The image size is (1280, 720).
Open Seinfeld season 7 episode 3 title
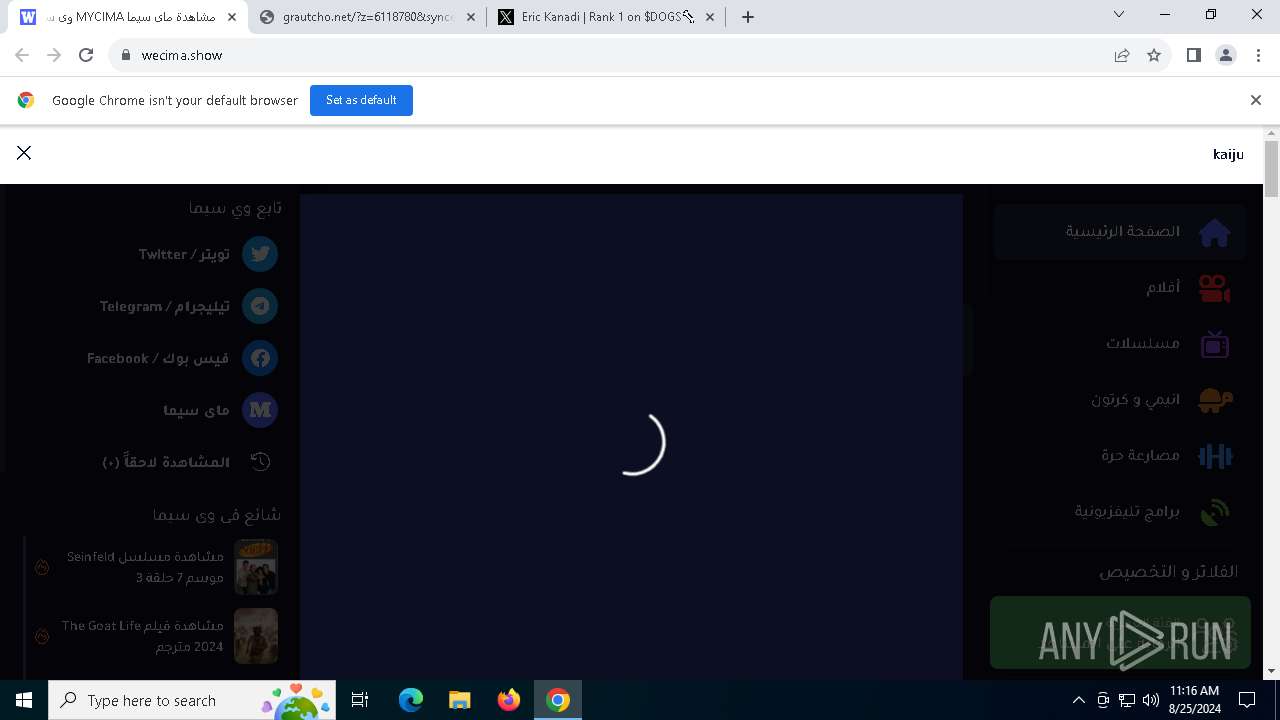pyautogui.click(x=145, y=567)
